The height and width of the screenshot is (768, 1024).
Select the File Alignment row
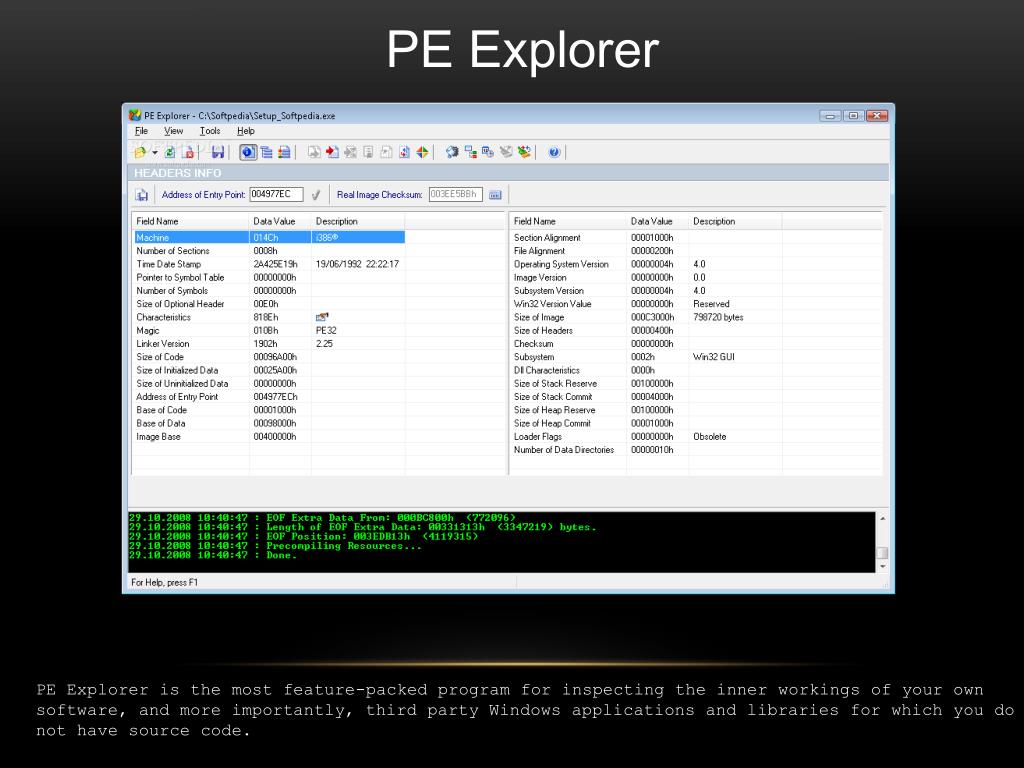647,251
